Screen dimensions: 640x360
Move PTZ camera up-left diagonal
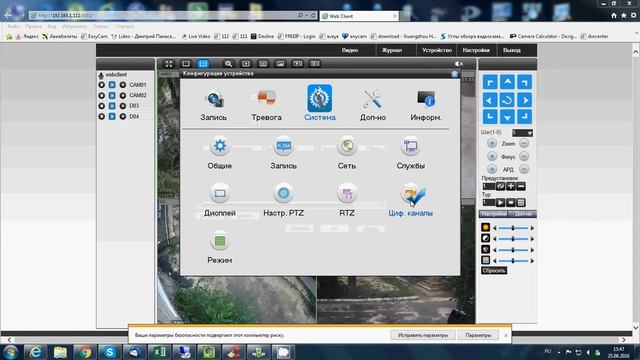[x=490, y=82]
